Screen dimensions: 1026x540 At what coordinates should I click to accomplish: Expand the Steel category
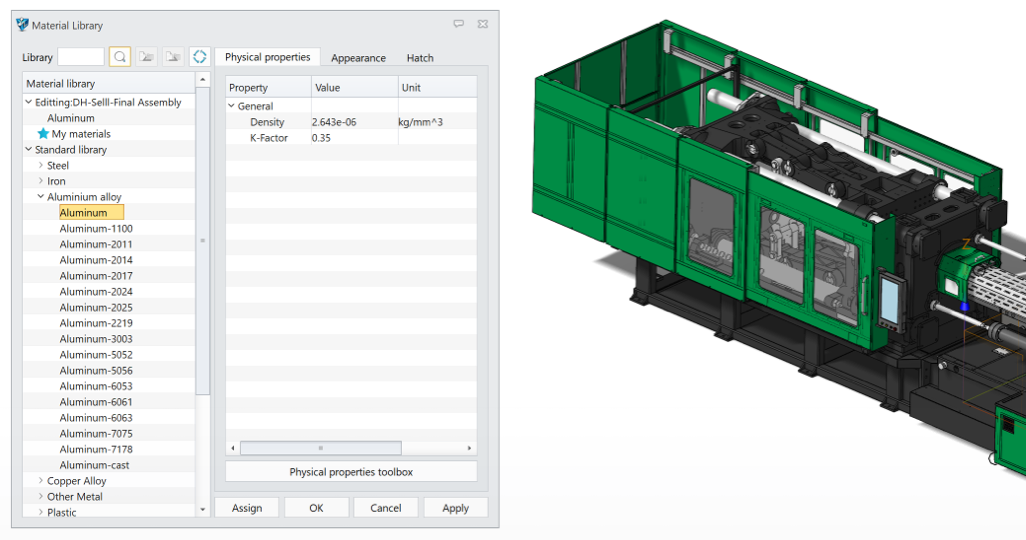[x=41, y=166]
